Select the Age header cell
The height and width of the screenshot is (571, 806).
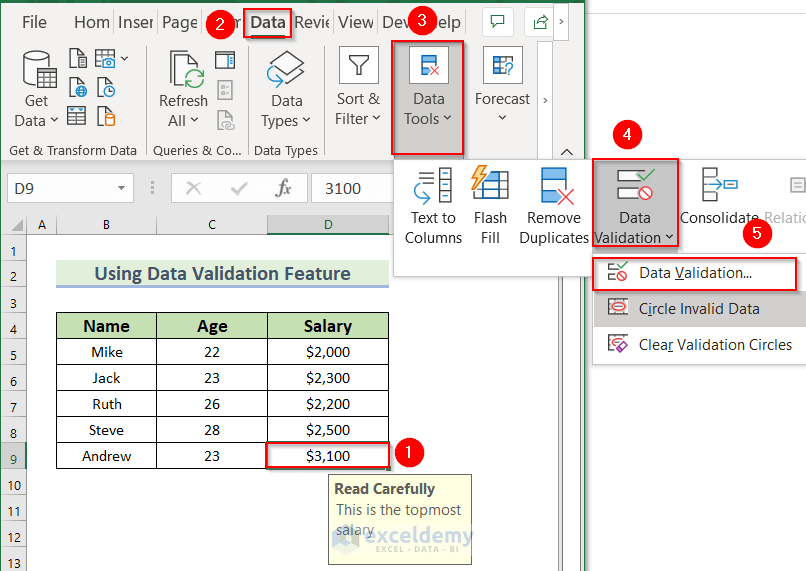pos(212,326)
